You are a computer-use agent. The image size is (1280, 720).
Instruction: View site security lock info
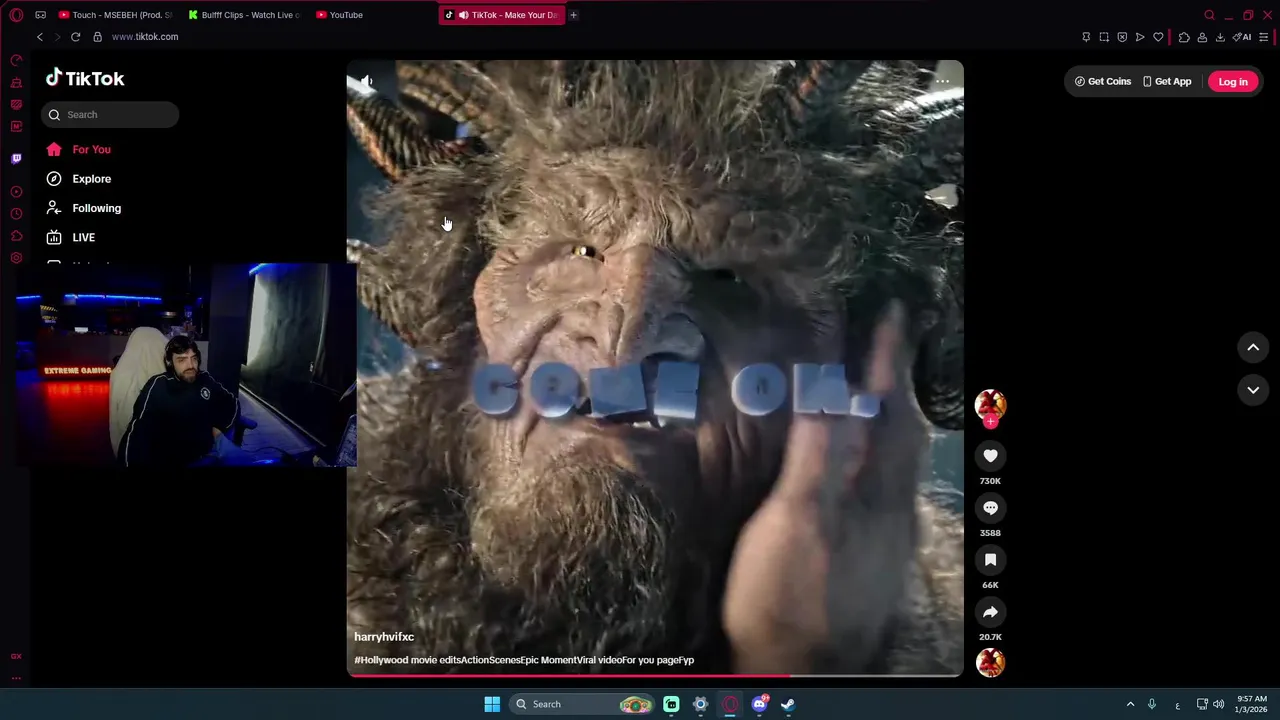point(97,37)
